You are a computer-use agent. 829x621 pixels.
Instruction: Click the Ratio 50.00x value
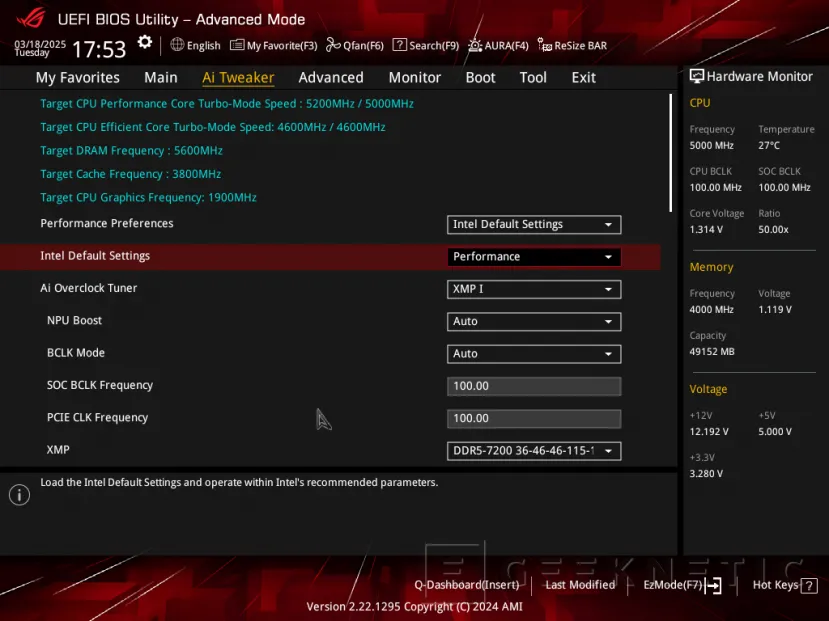pos(773,229)
